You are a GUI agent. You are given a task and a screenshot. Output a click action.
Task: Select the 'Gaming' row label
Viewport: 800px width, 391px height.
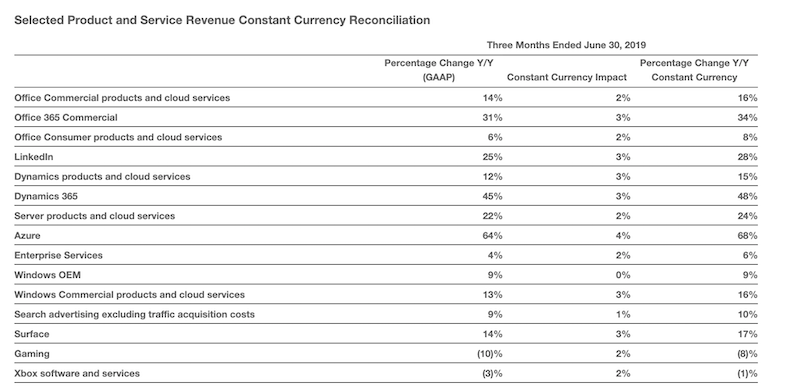tap(32, 353)
